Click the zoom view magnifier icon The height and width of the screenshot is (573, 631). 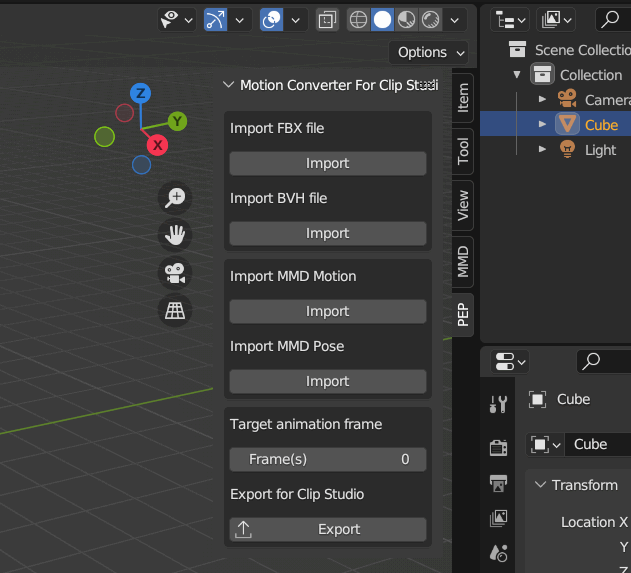175,198
